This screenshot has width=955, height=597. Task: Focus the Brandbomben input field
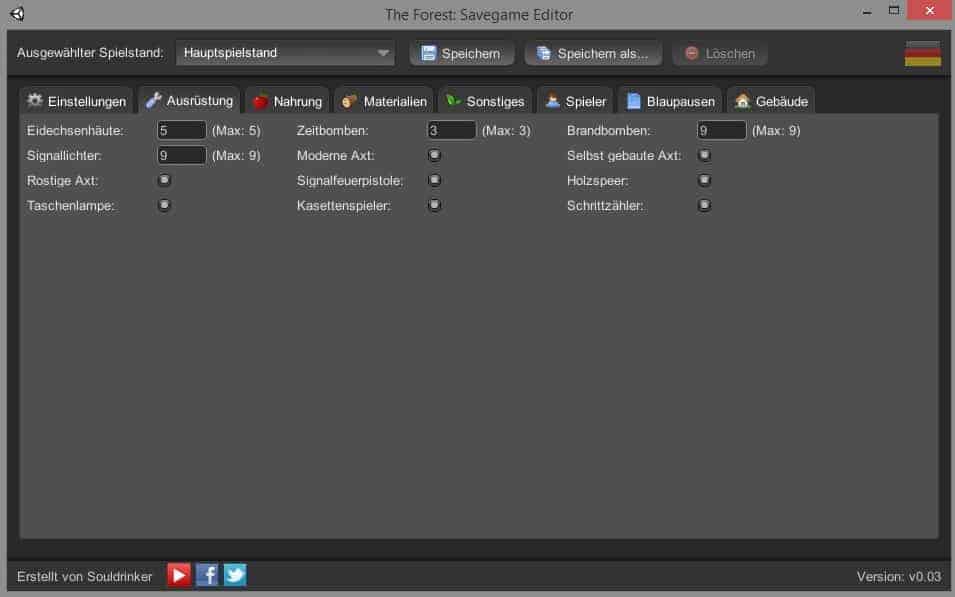(721, 130)
